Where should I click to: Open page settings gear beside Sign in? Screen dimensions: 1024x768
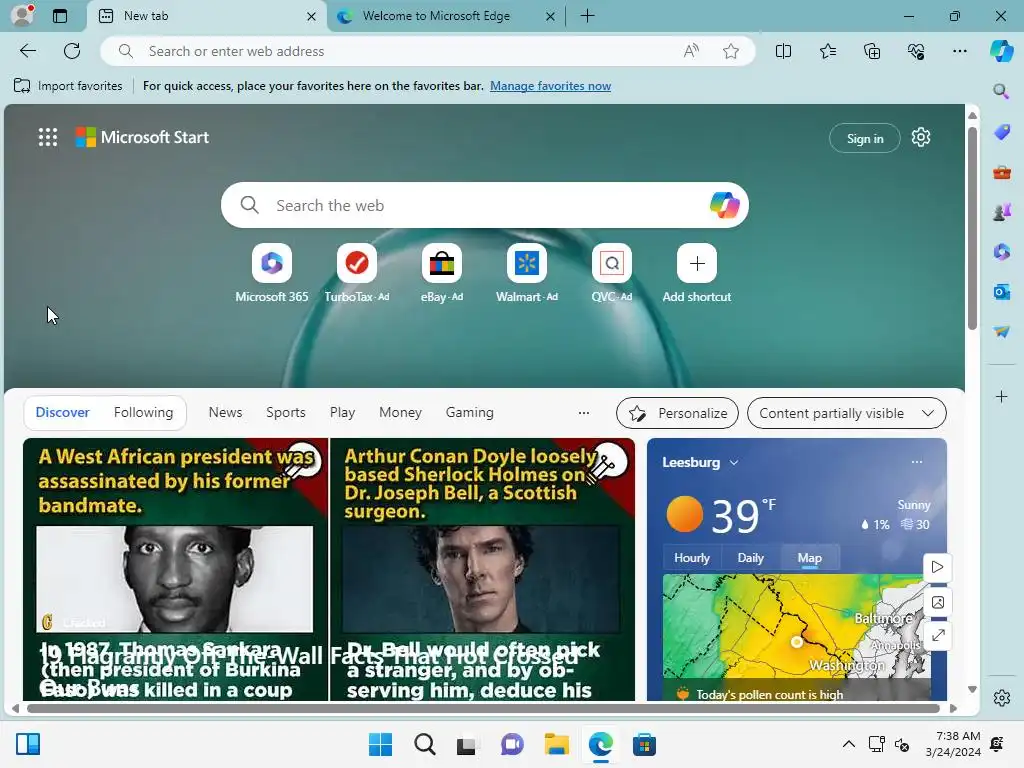tap(921, 138)
